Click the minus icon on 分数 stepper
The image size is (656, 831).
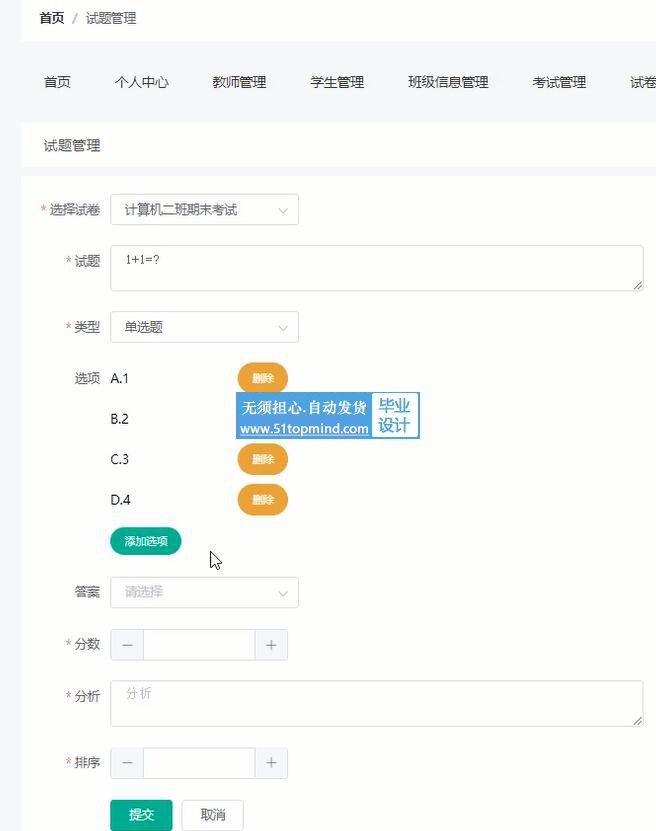tap(127, 645)
